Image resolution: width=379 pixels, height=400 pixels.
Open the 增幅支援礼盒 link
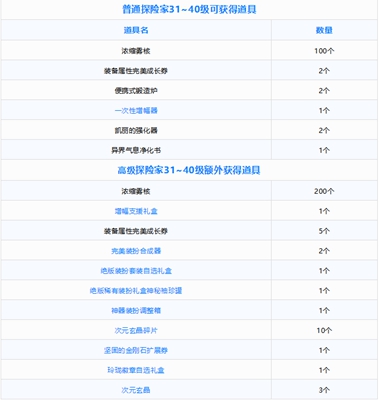[136, 211]
